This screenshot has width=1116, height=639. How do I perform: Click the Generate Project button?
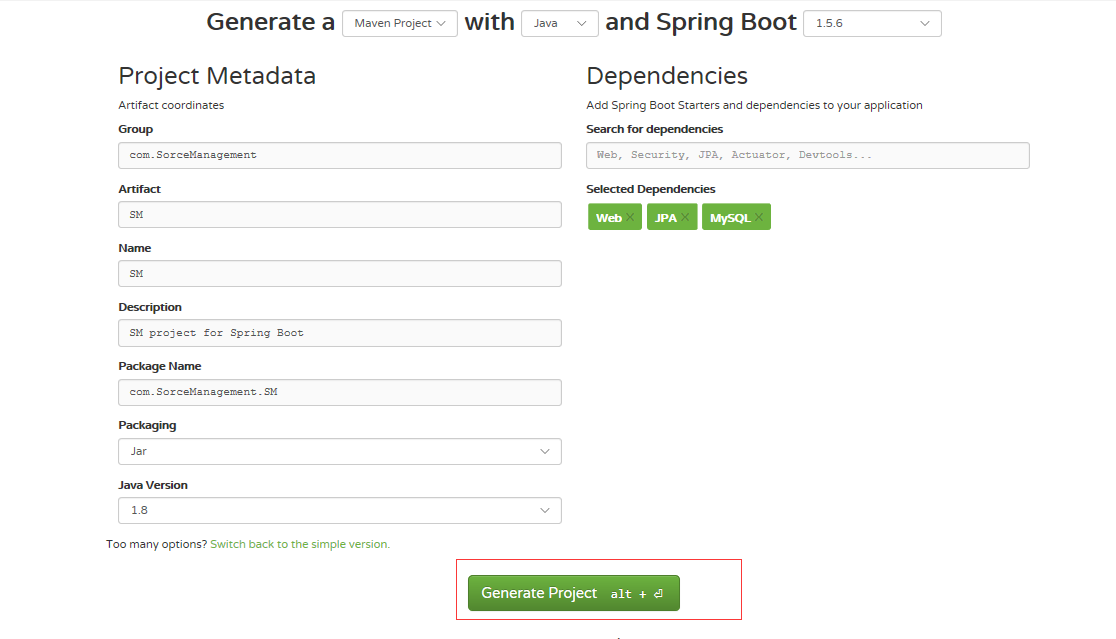[x=573, y=592]
